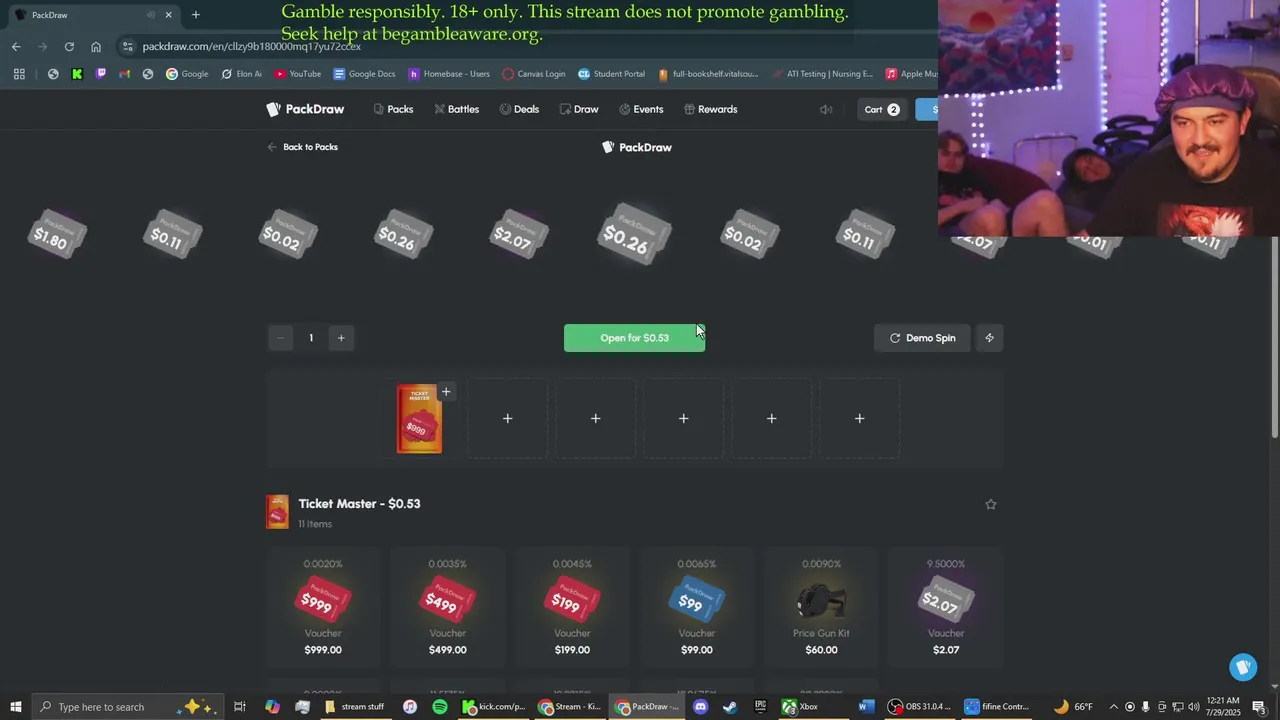Go to the Events page
Viewport: 1280px width, 720px height.
tap(641, 109)
